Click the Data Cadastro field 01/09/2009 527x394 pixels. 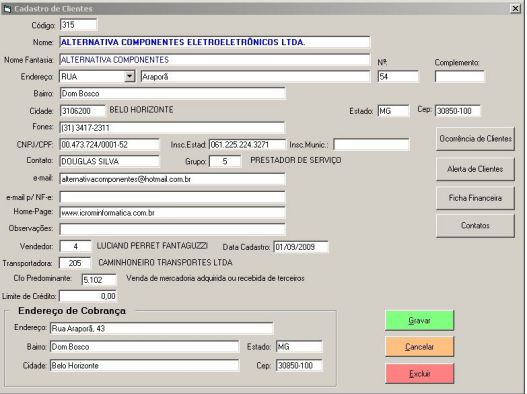301,247
